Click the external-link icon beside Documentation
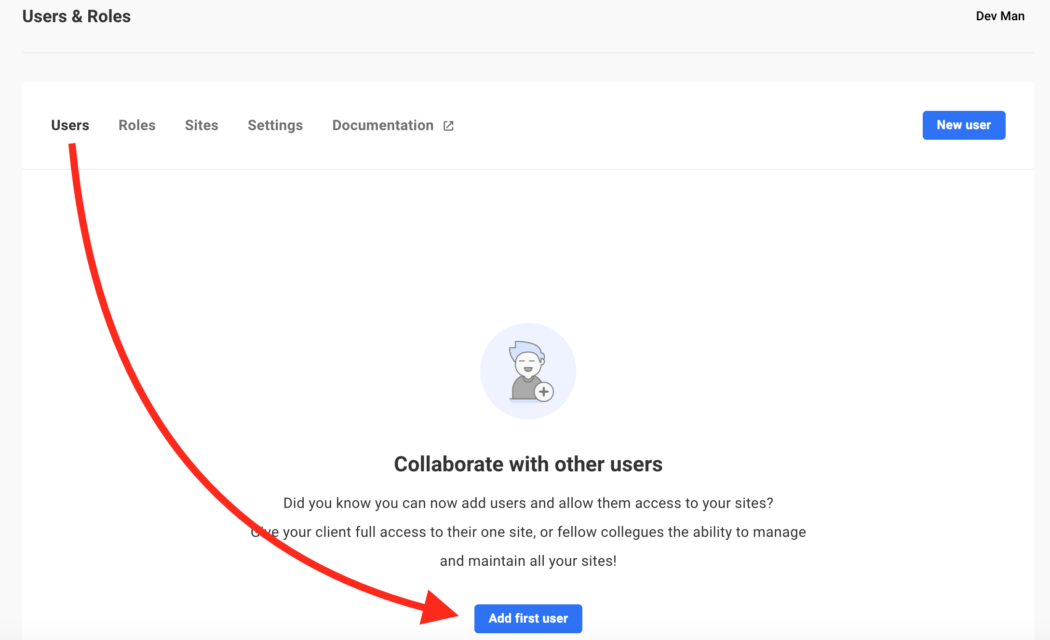 pos(448,125)
